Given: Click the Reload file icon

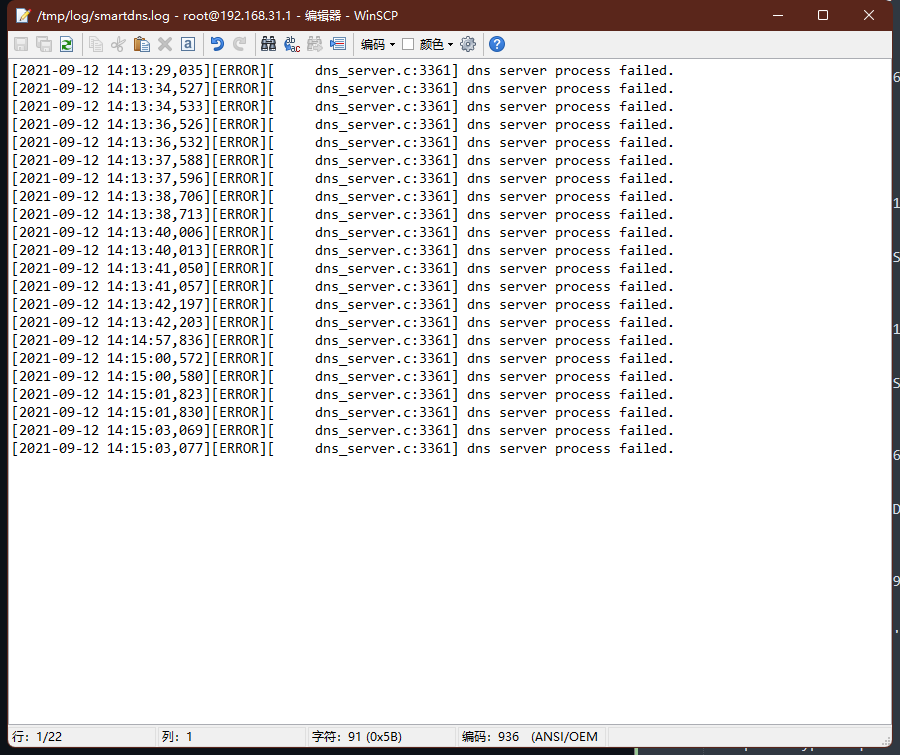Looking at the screenshot, I should pos(66,44).
